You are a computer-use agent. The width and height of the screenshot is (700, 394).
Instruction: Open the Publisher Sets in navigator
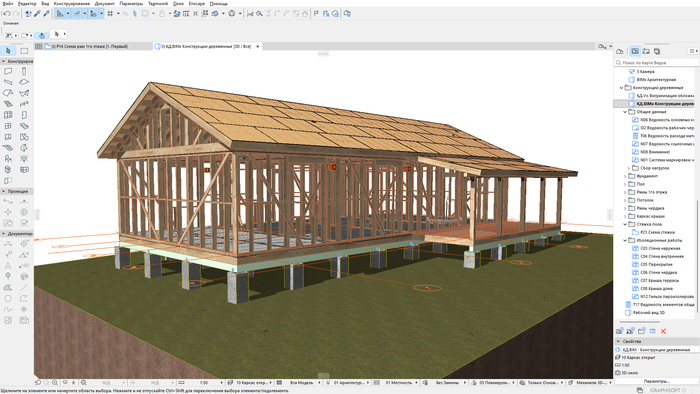point(657,51)
